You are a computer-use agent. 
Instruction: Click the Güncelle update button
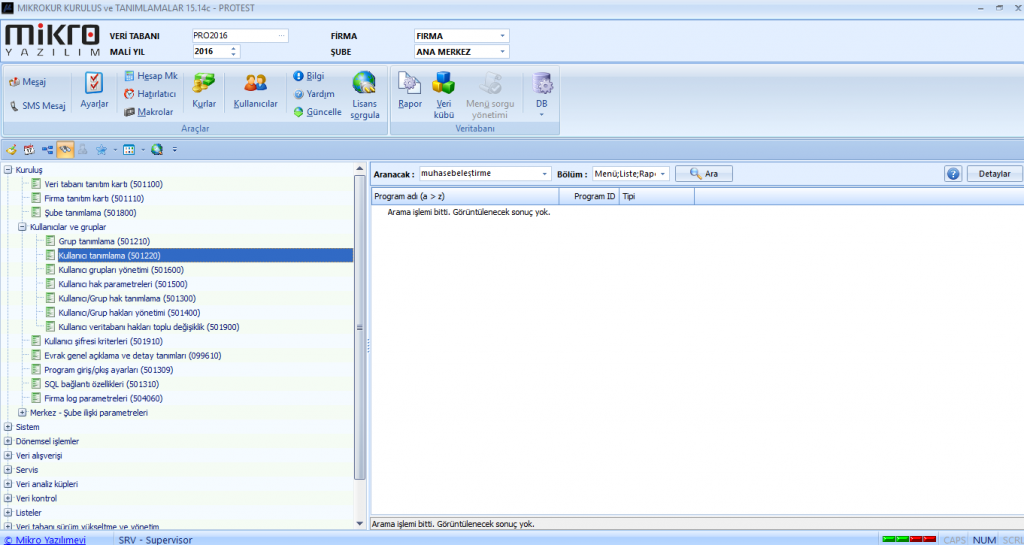[x=318, y=112]
